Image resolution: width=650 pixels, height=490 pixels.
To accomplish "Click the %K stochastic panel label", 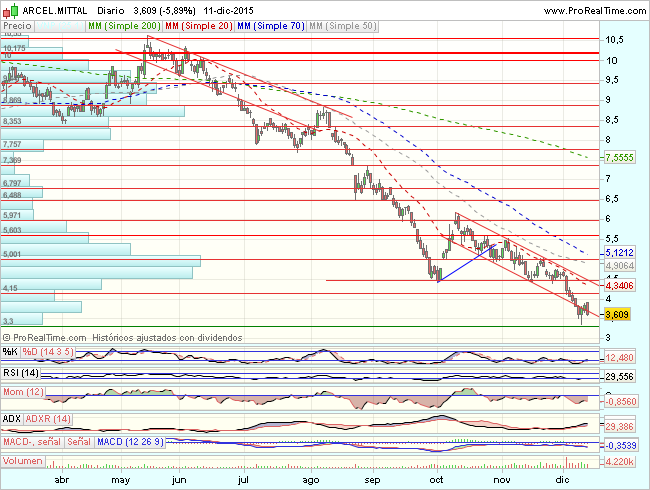I will tap(10, 352).
